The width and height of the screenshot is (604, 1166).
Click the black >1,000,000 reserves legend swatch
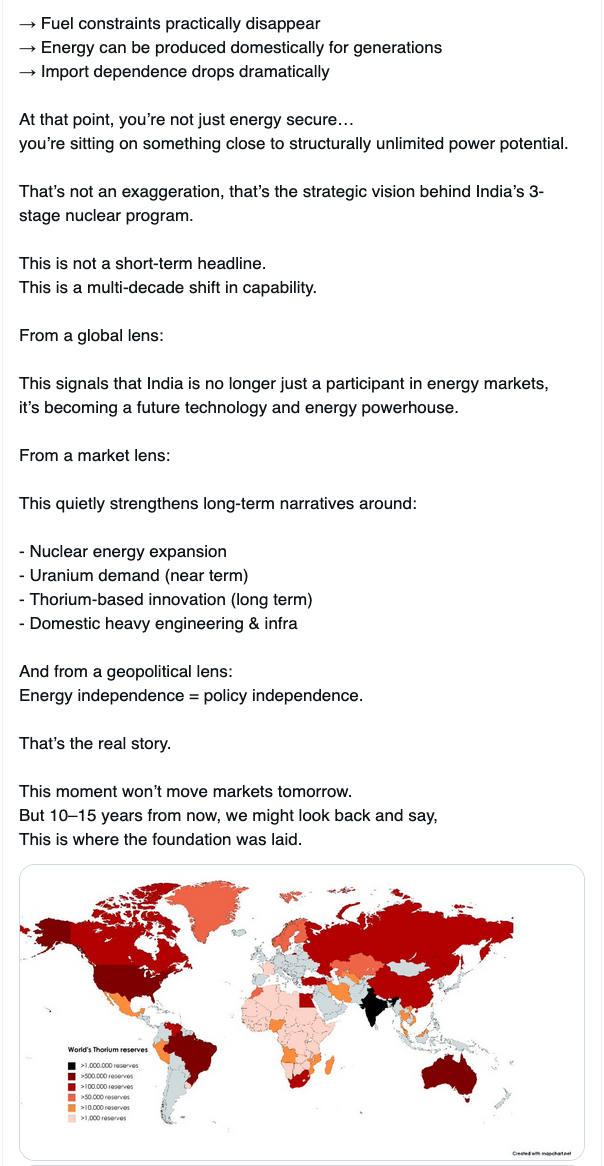pyautogui.click(x=72, y=1066)
